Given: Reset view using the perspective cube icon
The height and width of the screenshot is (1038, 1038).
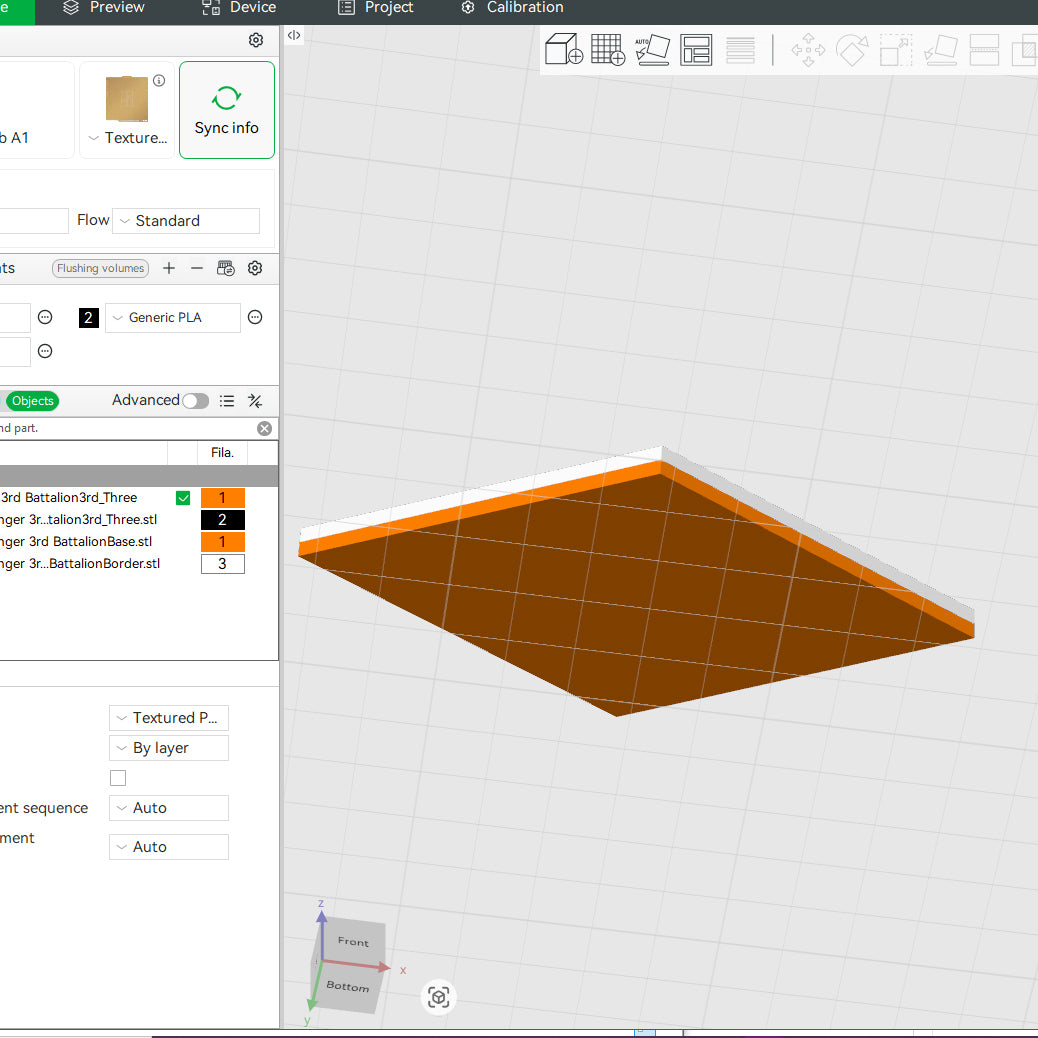Looking at the screenshot, I should point(438,997).
